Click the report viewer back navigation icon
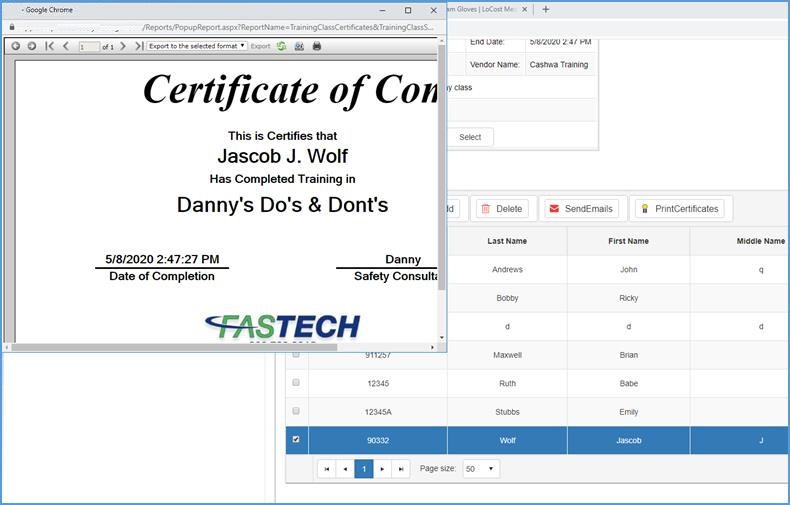 coord(16,46)
